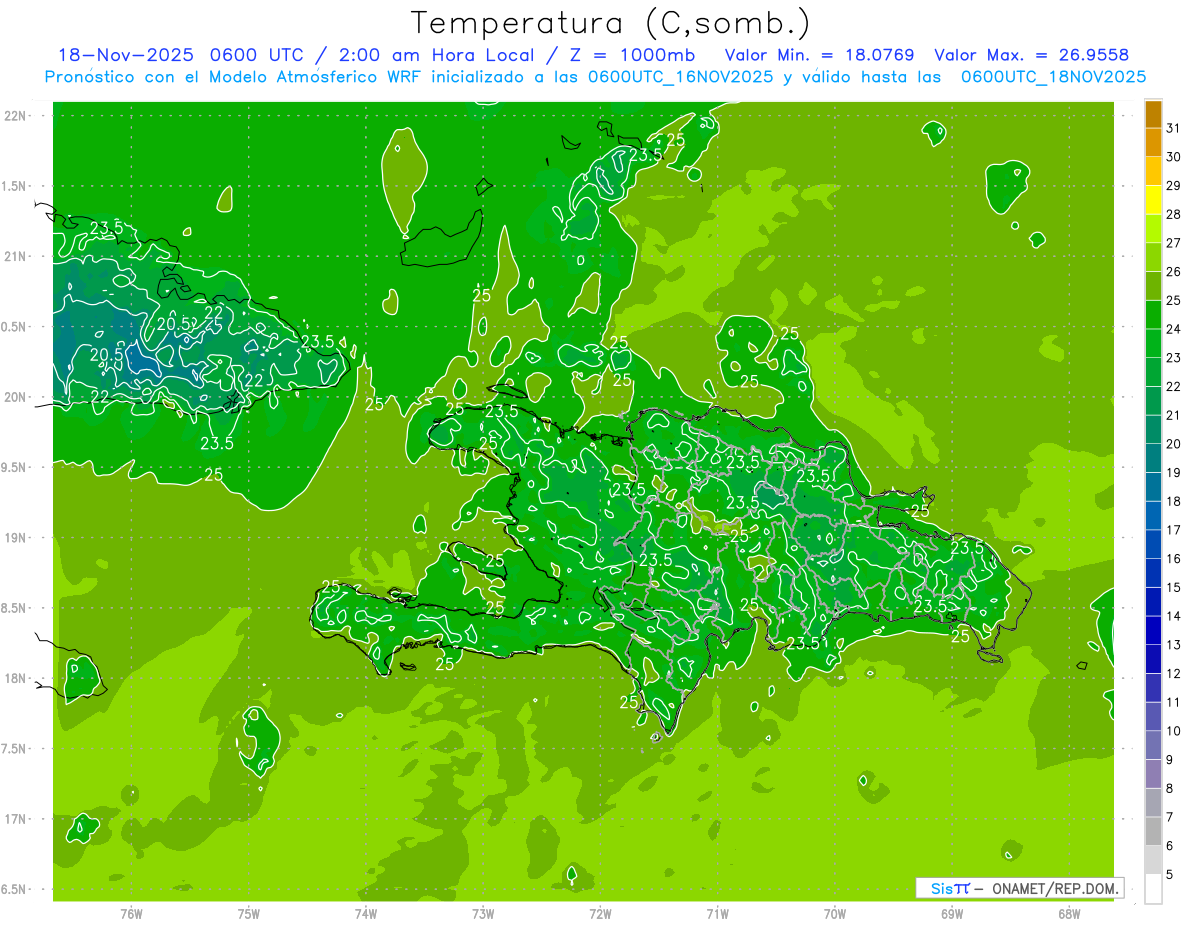Click the '73W' longitude axis label

click(483, 913)
